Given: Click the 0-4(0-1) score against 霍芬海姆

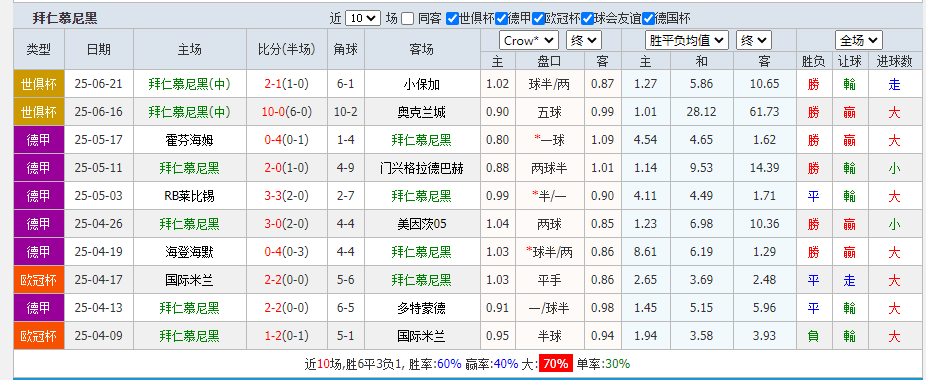Looking at the screenshot, I should (286, 140).
